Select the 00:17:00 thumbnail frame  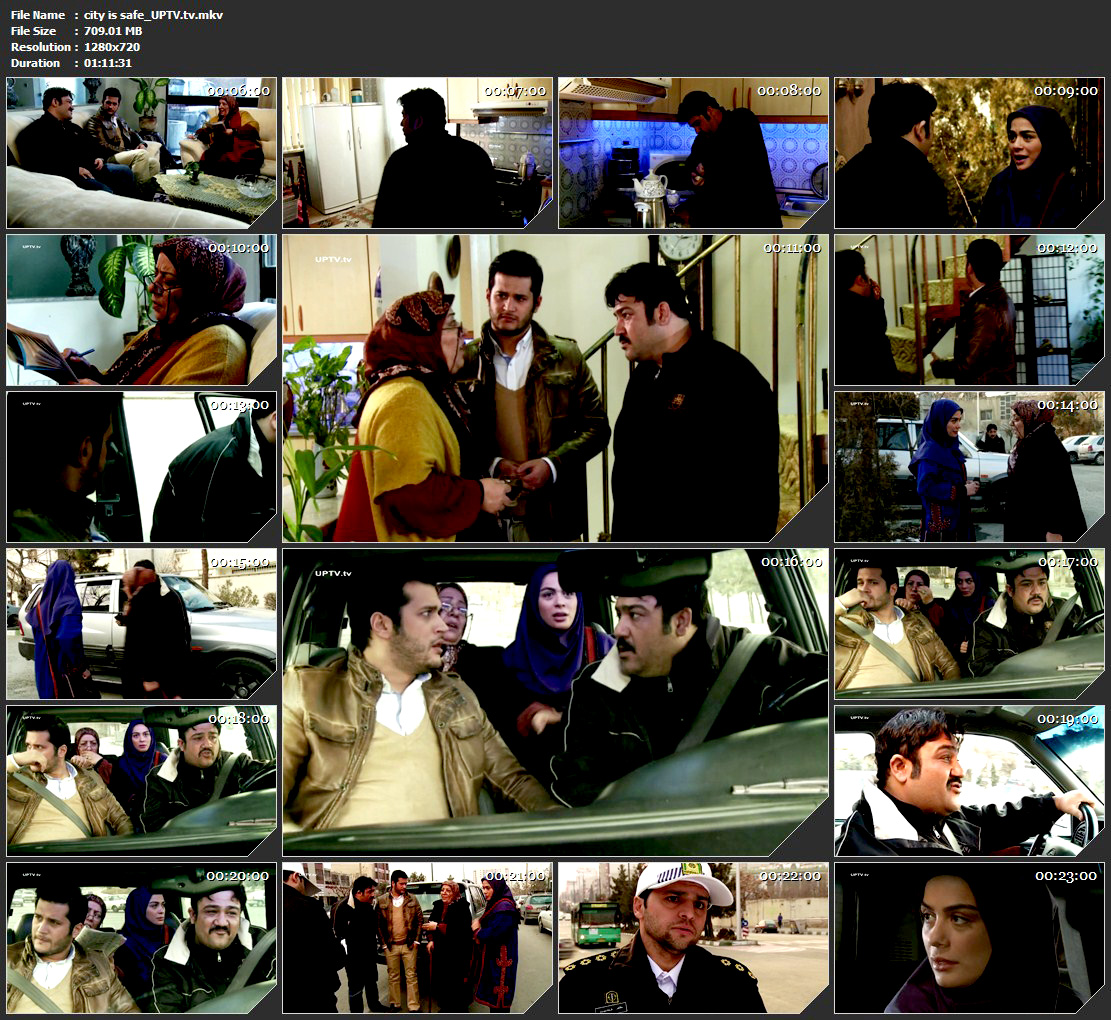click(969, 624)
